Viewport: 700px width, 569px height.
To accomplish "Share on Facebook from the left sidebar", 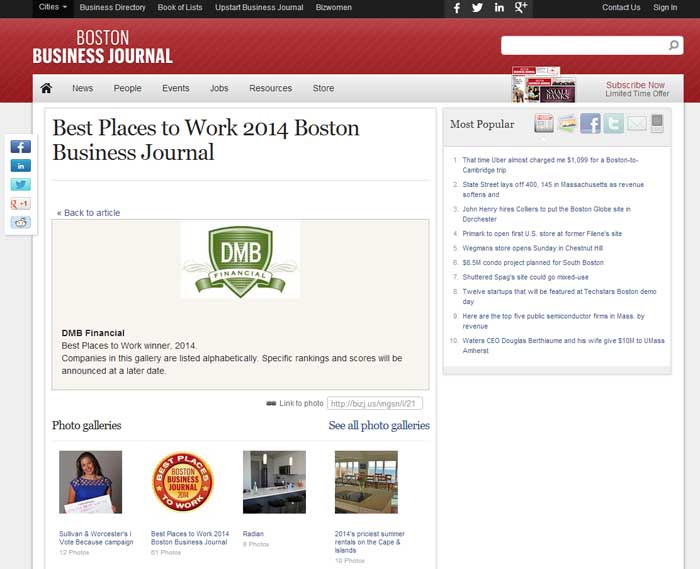I will pos(21,146).
